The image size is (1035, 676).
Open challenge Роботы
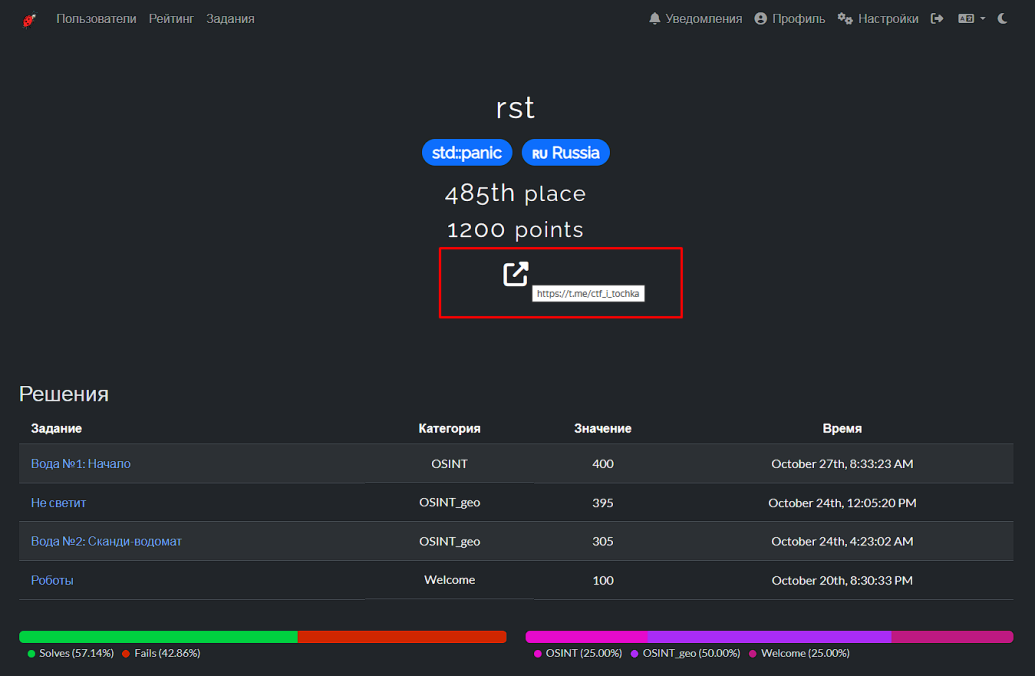click(52, 580)
